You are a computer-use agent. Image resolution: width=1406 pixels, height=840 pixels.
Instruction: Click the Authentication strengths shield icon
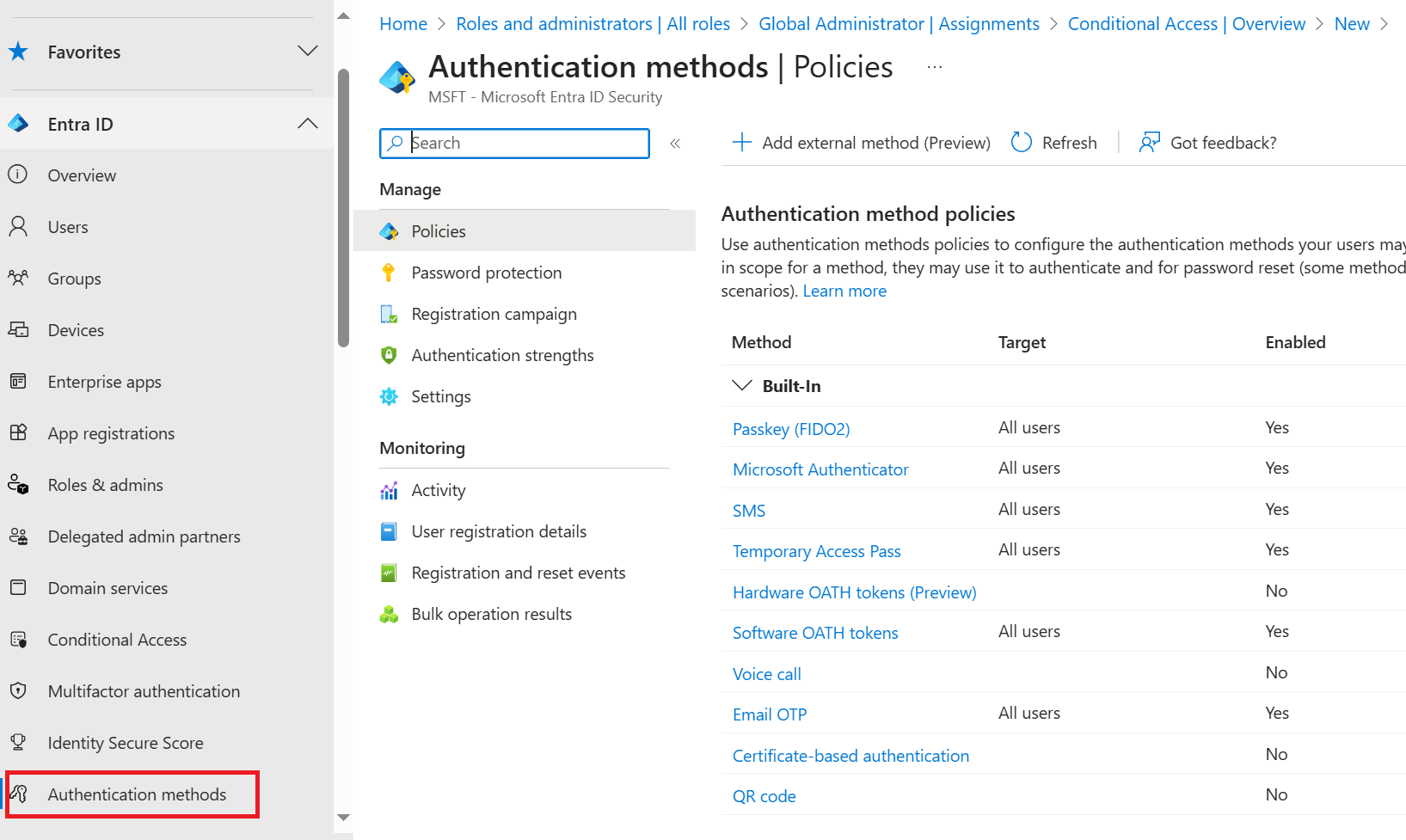point(389,355)
